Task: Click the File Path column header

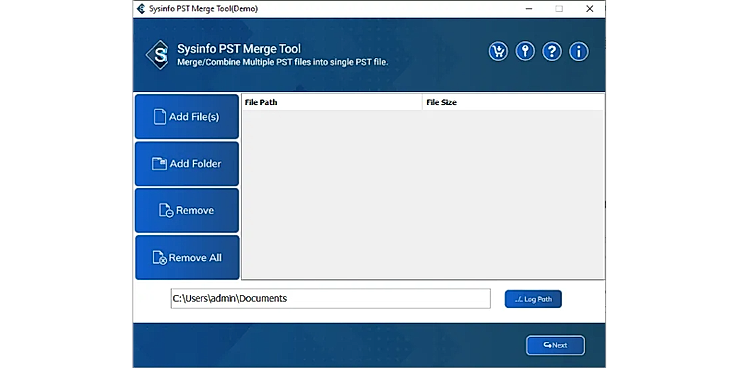Action: tap(332, 102)
